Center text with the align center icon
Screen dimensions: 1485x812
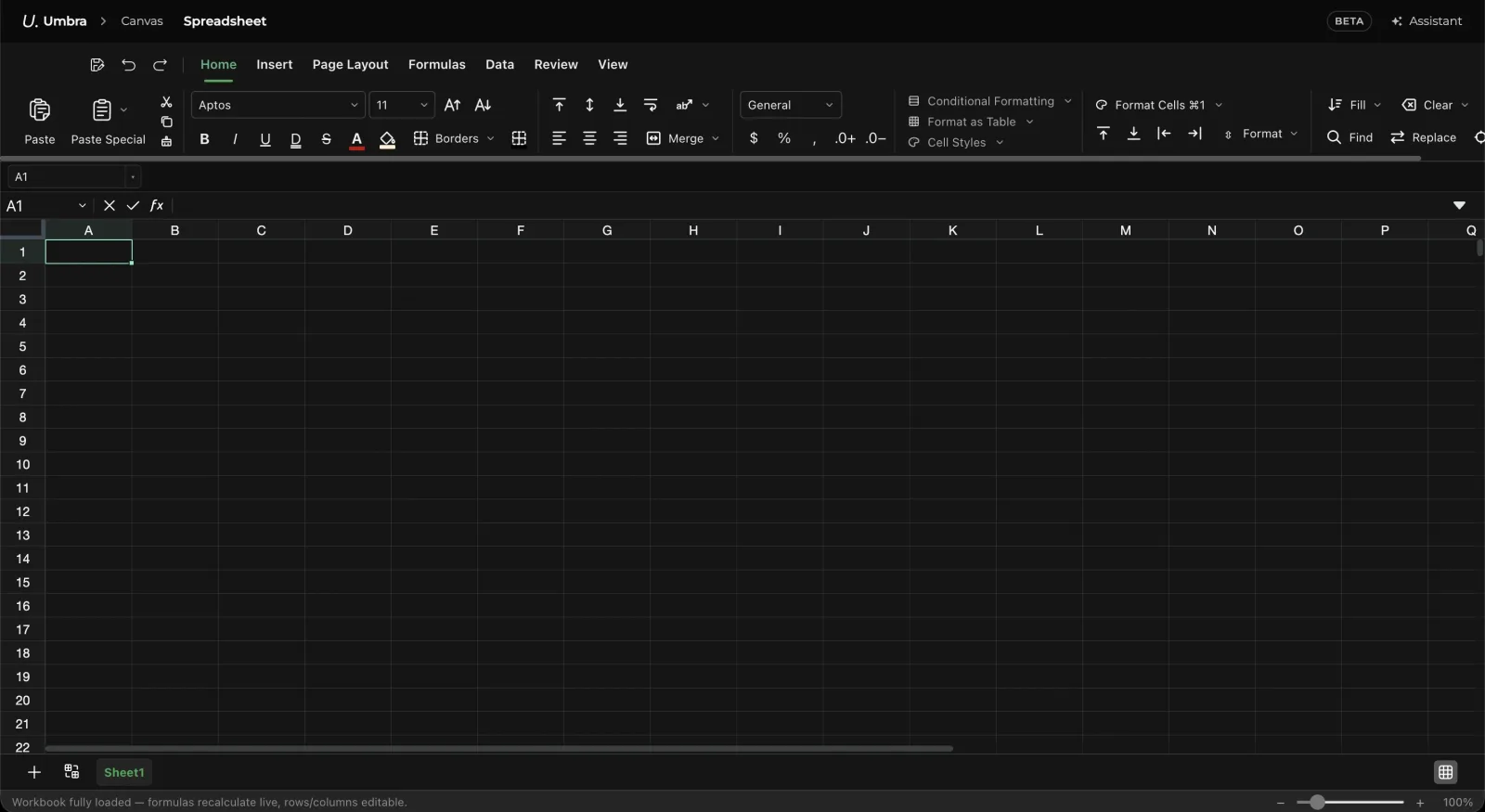point(589,138)
